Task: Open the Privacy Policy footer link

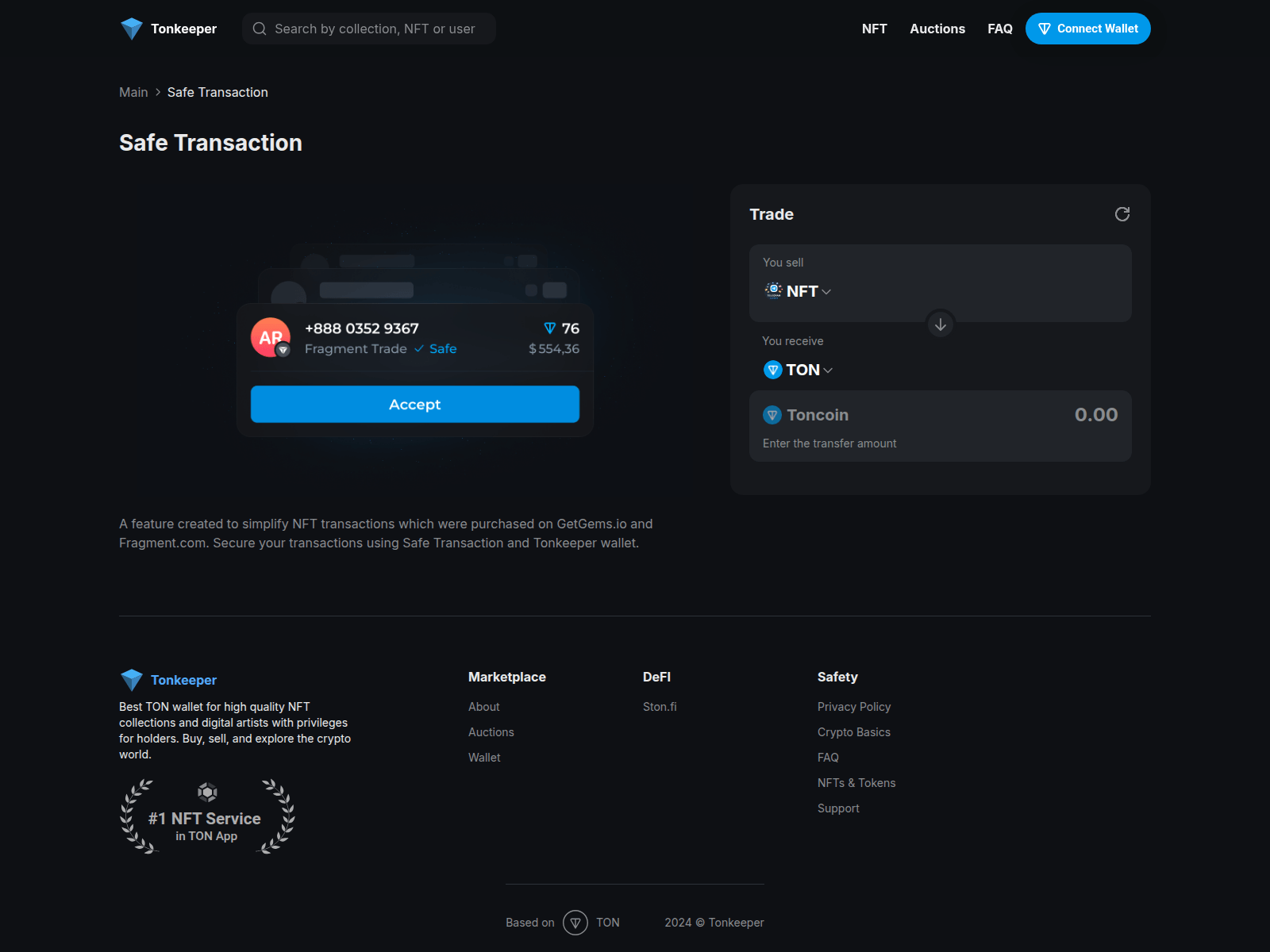Action: click(854, 707)
